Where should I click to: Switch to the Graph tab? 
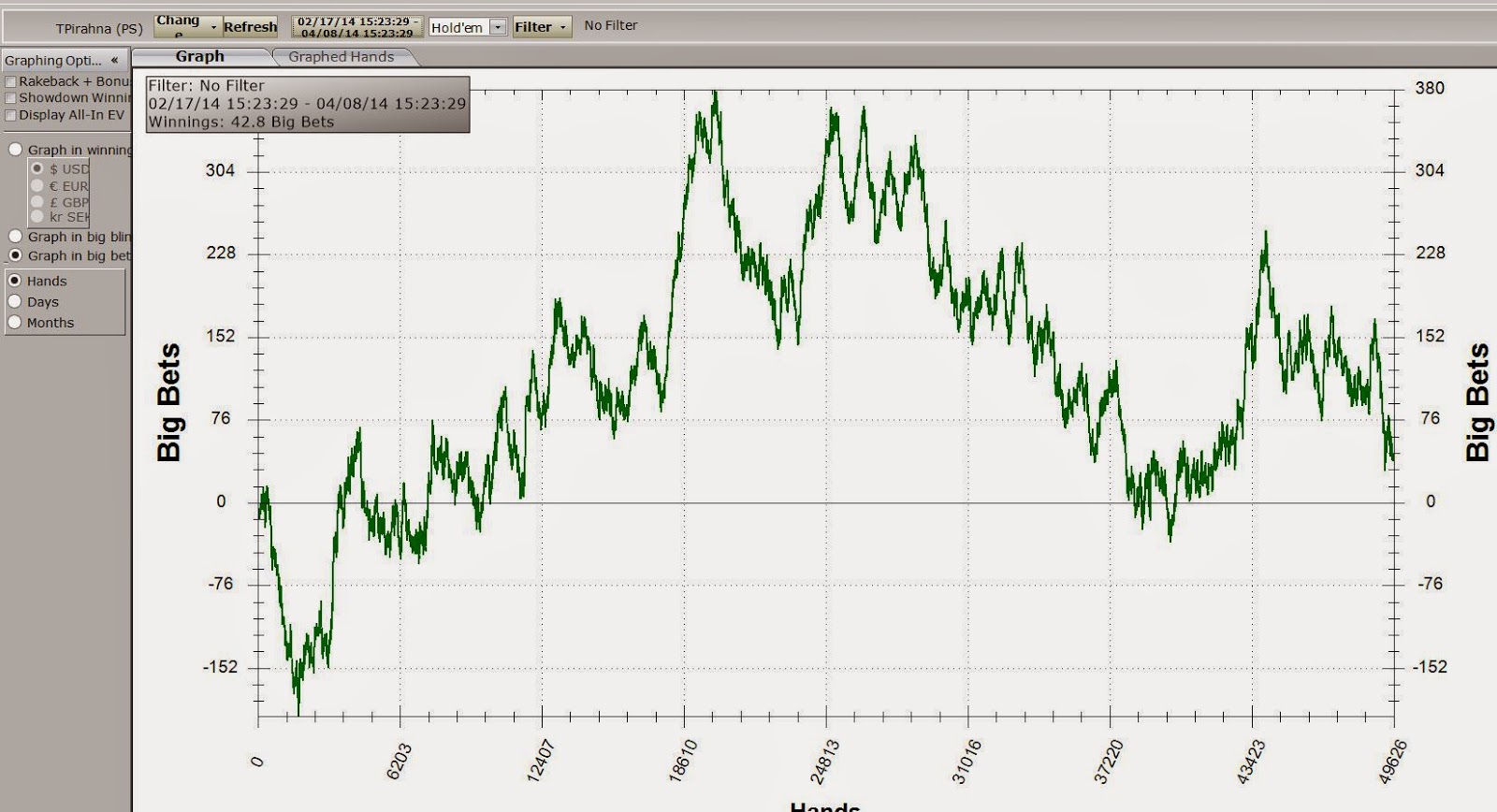click(x=200, y=57)
